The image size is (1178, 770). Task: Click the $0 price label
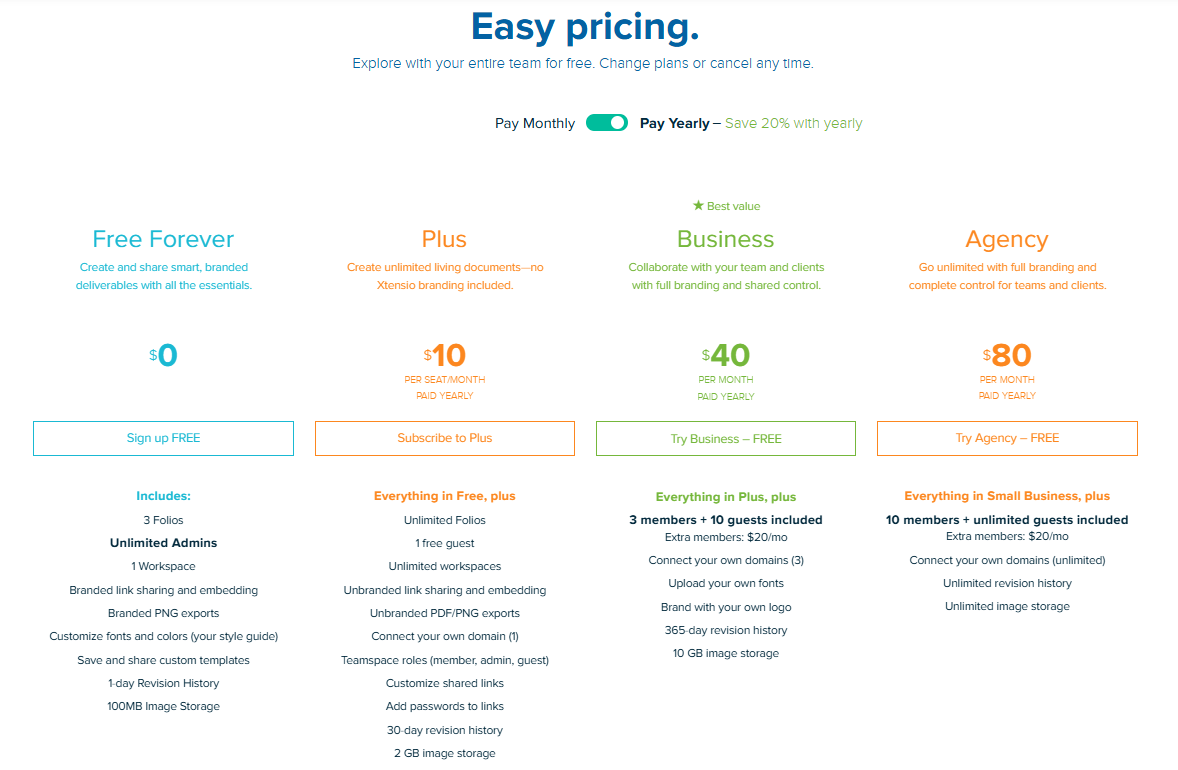[x=163, y=353]
